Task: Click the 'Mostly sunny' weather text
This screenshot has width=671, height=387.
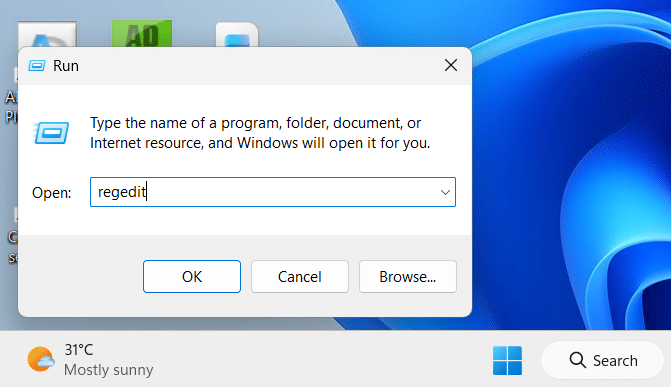Action: [108, 369]
